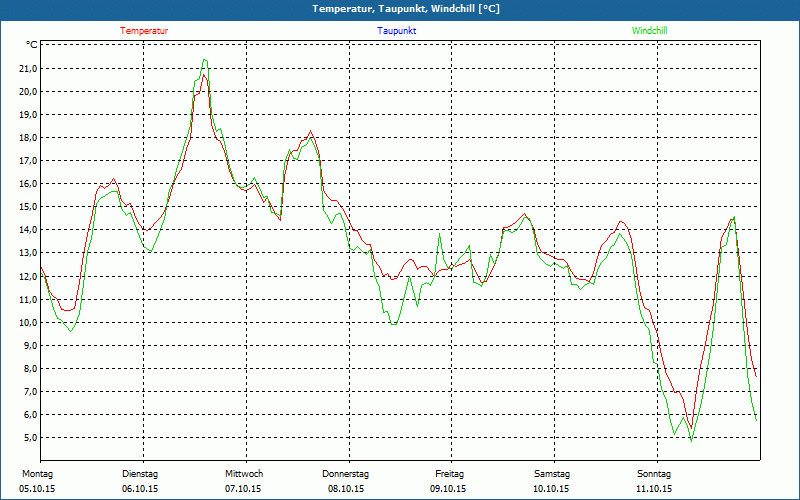Click the Dienstag day label
The image size is (800, 500).
pos(140,474)
